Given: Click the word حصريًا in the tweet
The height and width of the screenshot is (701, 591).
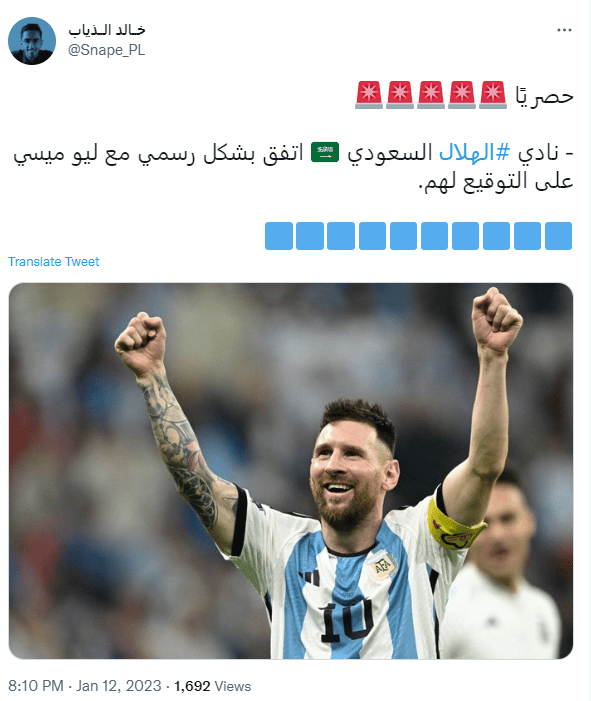Looking at the screenshot, I should (x=544, y=96).
